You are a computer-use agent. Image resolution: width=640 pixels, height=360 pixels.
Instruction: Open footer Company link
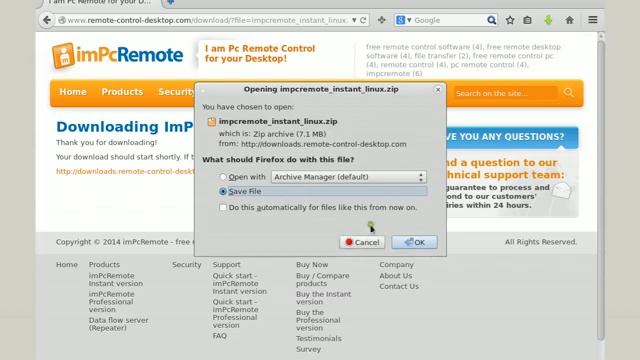click(x=396, y=264)
